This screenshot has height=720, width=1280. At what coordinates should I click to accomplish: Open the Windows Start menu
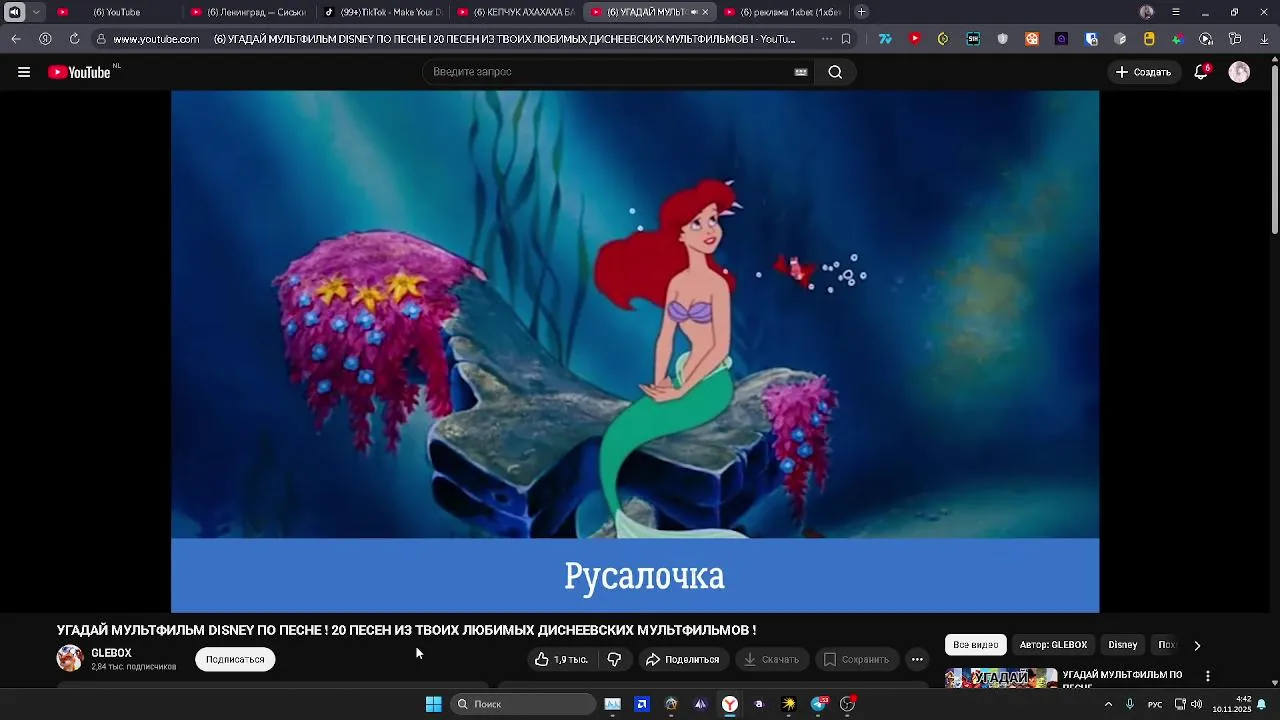(434, 704)
